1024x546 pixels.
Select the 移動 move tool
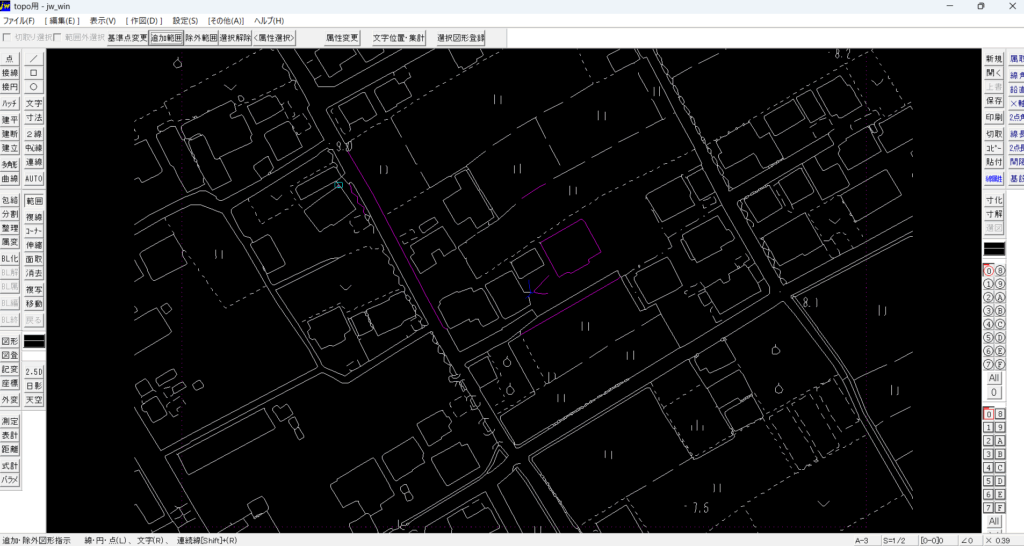point(34,304)
